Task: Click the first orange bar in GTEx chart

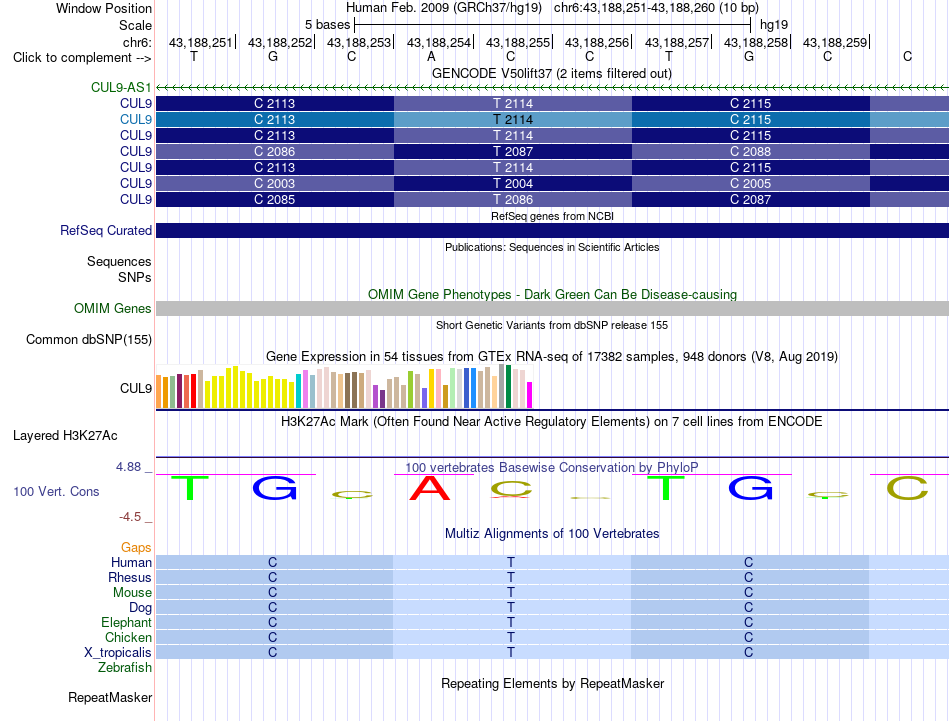Action: [159, 391]
